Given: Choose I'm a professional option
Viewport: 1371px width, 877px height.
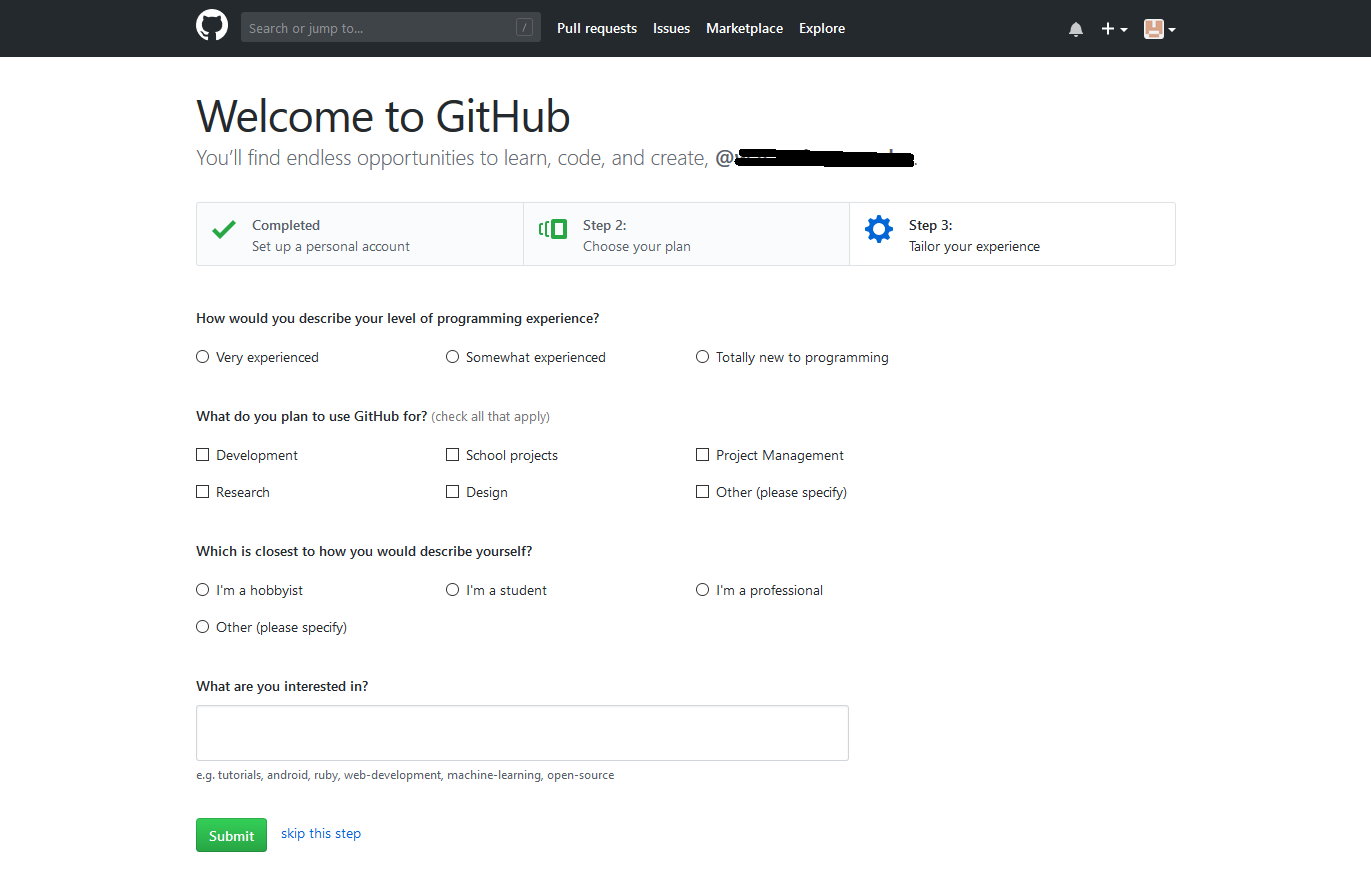Looking at the screenshot, I should [x=703, y=590].
